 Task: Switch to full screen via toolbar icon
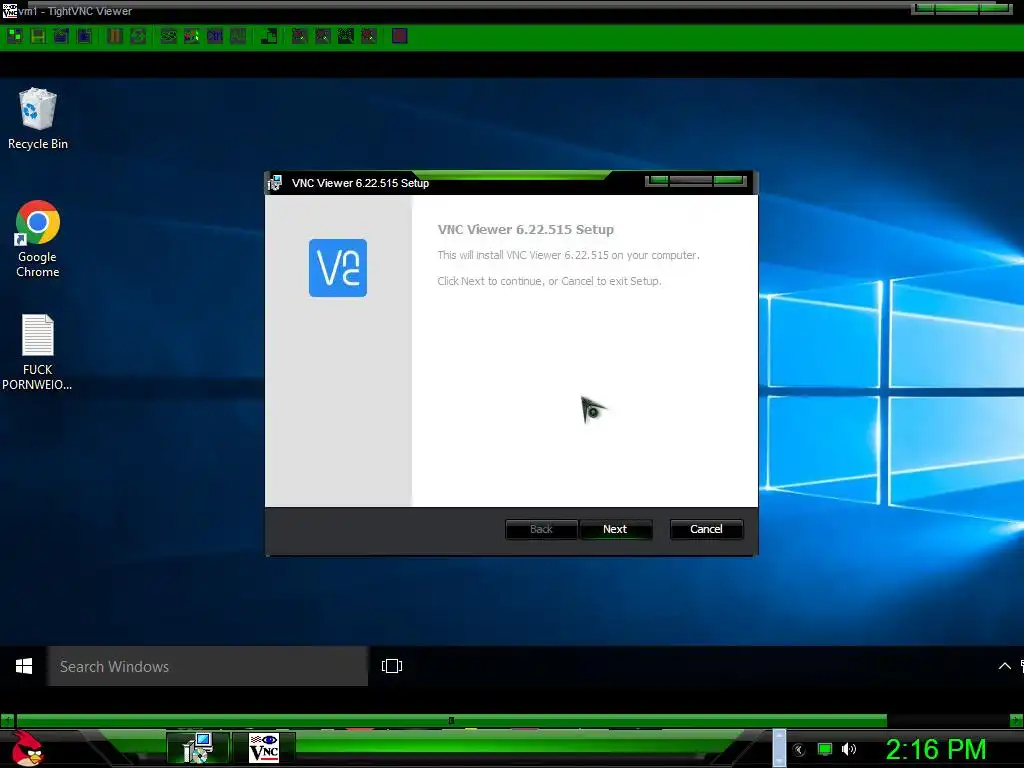(x=400, y=36)
